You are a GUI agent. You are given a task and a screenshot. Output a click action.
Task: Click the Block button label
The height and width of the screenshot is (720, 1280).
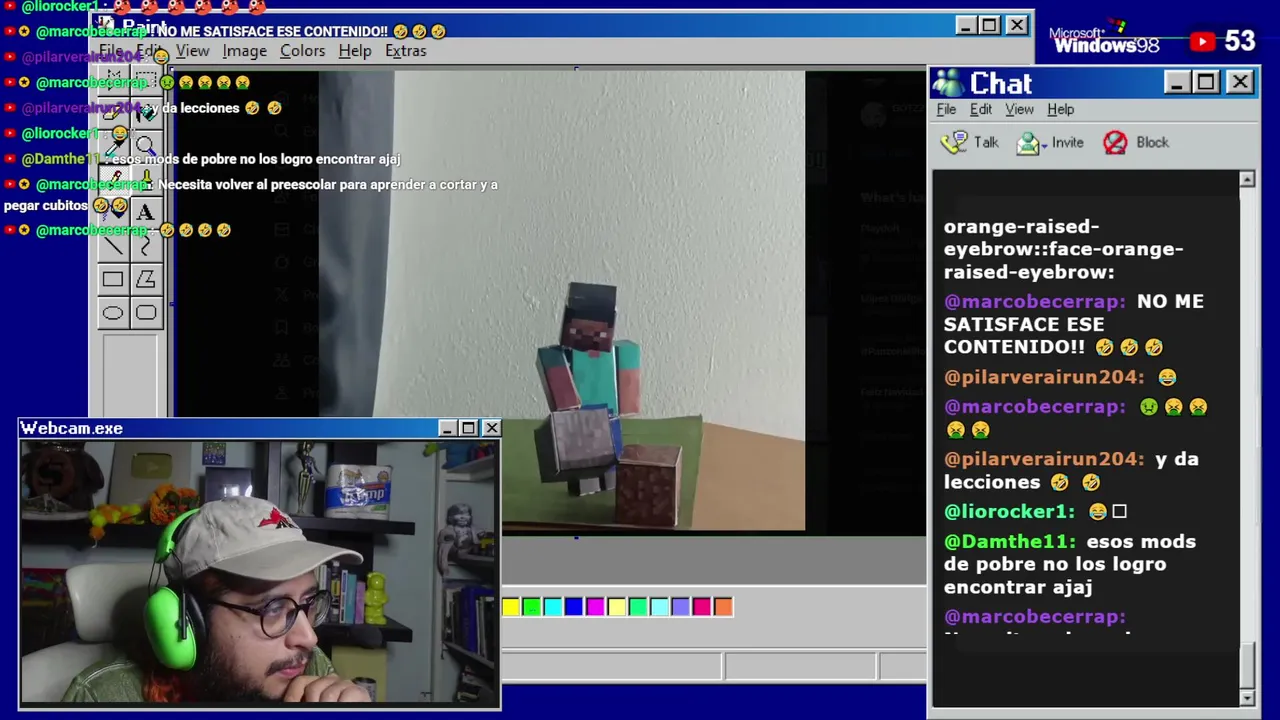click(1152, 143)
